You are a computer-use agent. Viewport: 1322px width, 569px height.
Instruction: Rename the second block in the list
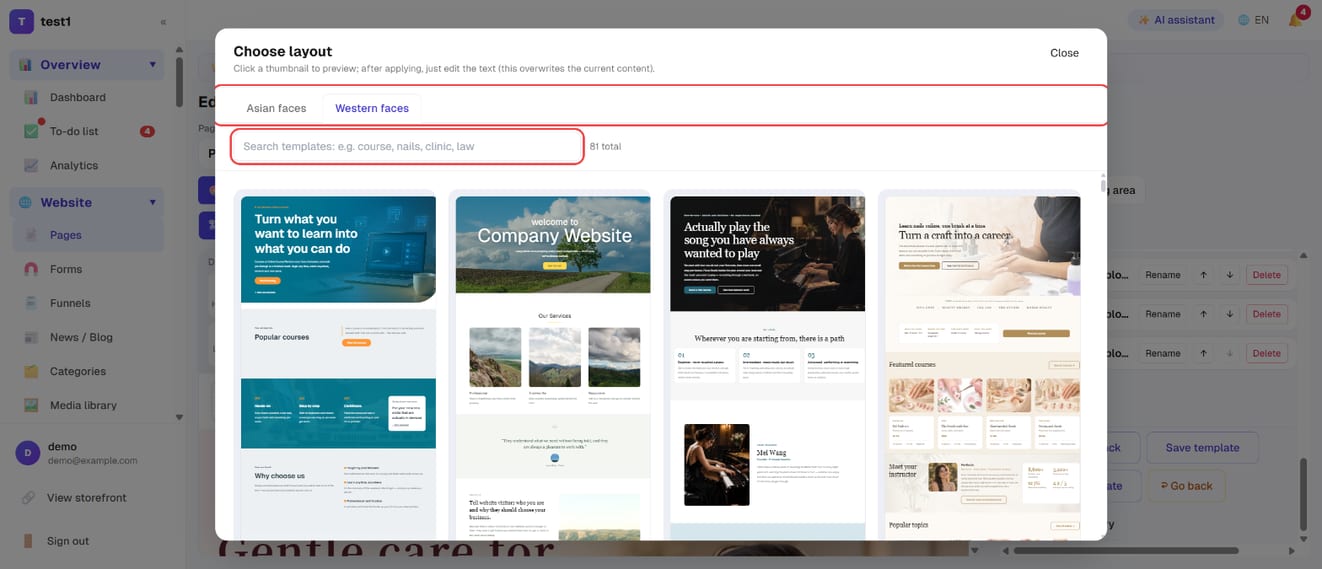pyautogui.click(x=1162, y=314)
